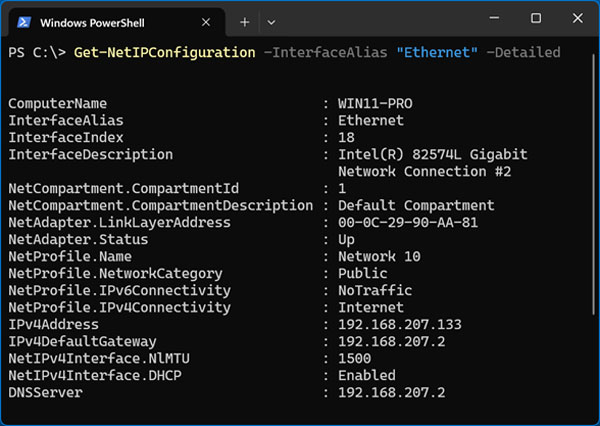Screen dimensions: 600x426
Task: Click the MTU value 1500
Action: (354, 358)
